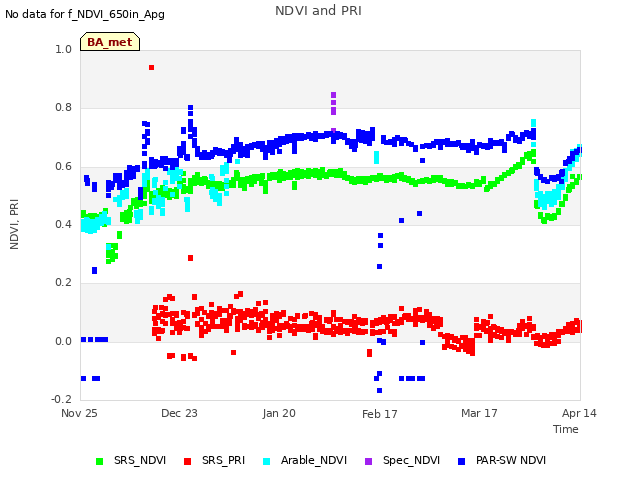Viewport: 640px width, 480px height.
Task: Click the Feb 17 x-axis tick label
Action: 380,414
